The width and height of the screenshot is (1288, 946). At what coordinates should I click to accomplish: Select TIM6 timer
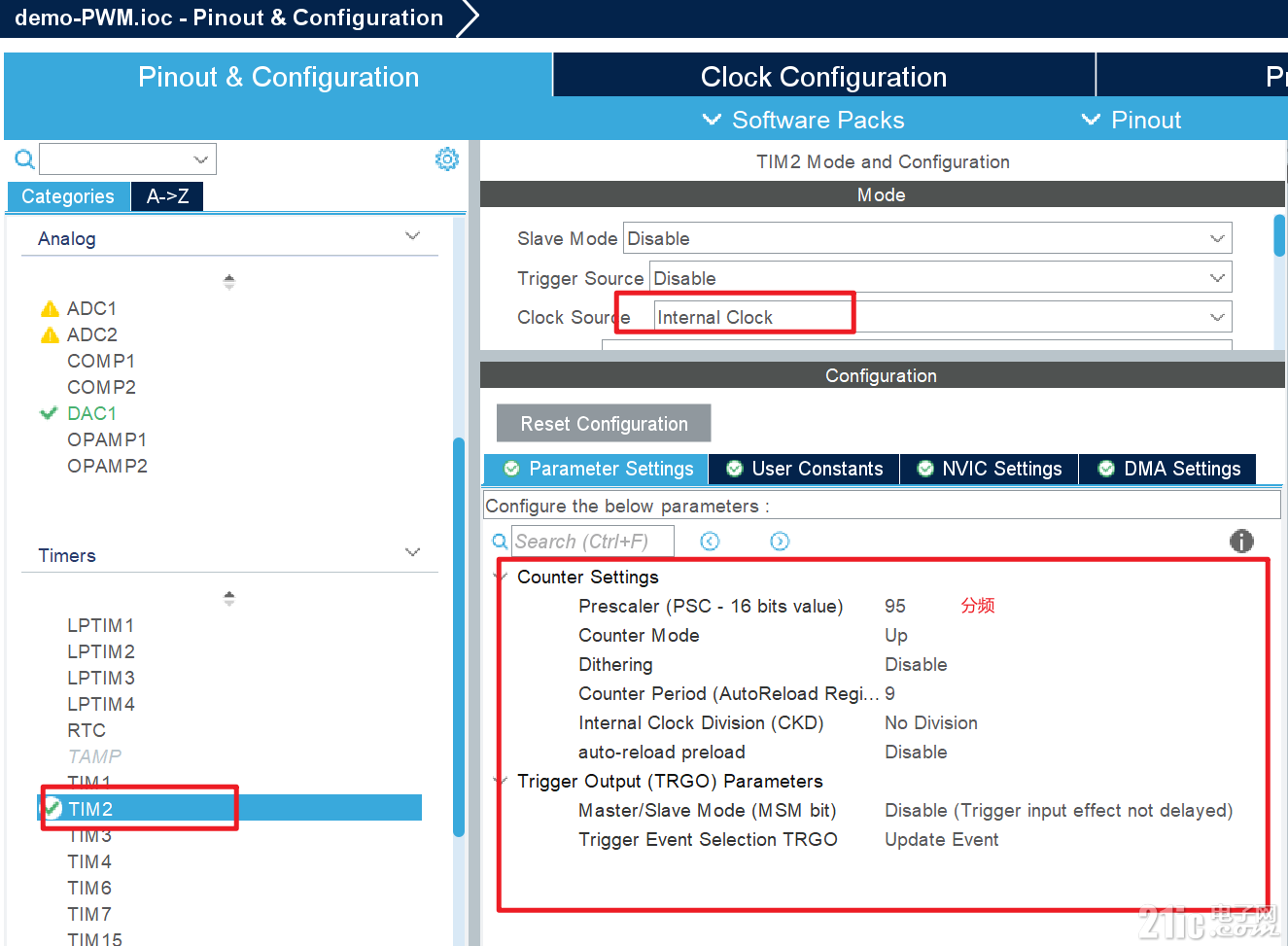(x=89, y=888)
